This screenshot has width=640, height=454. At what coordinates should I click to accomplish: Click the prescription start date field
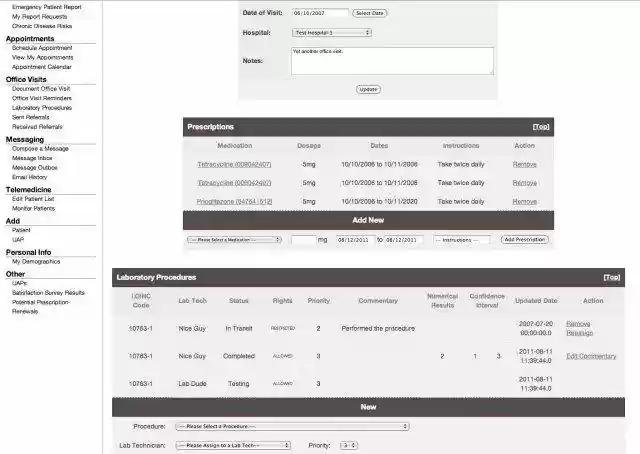355,240
